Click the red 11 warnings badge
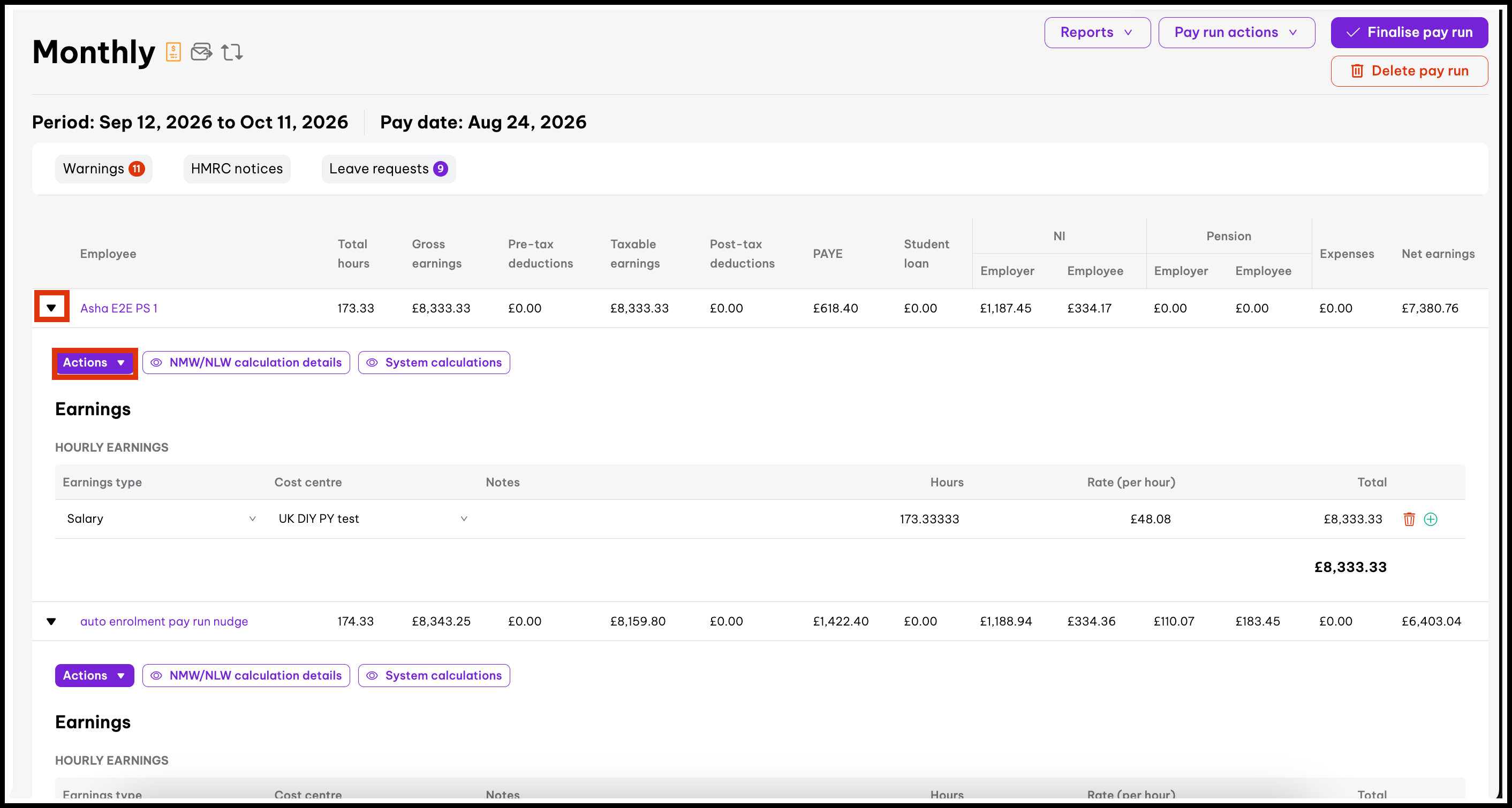This screenshot has height=808, width=1512. pos(137,169)
